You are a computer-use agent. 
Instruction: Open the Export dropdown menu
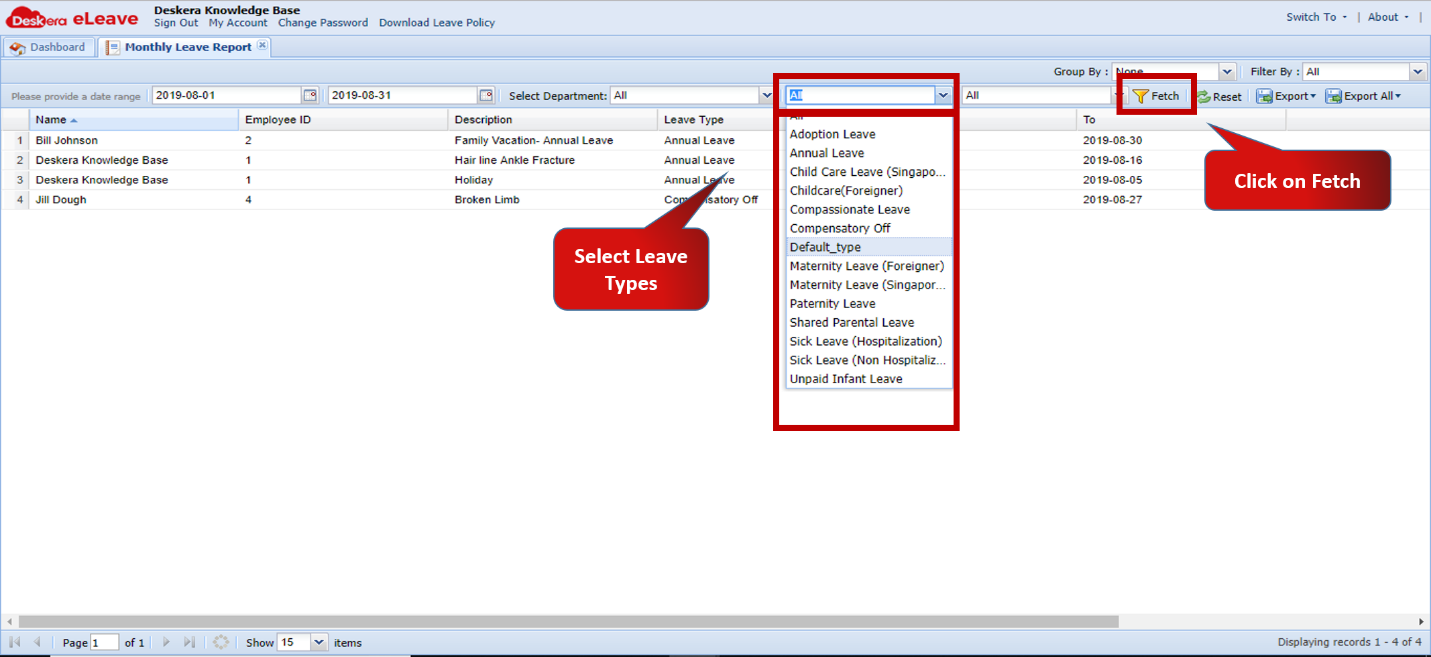[1286, 96]
